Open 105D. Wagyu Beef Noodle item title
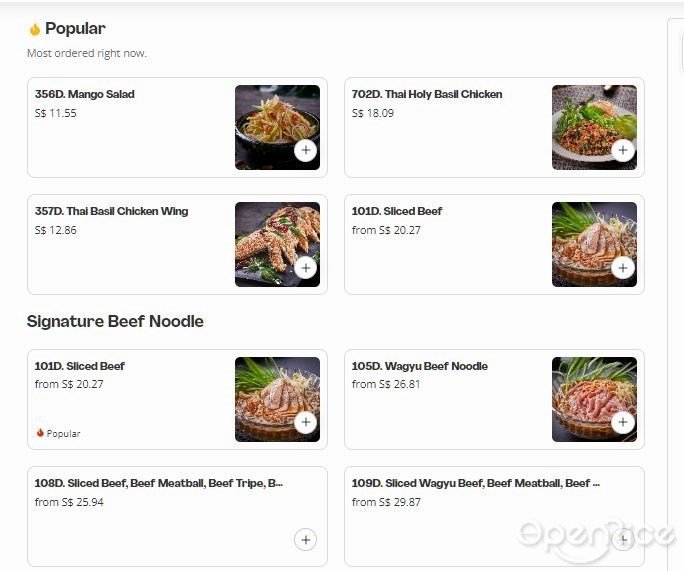Viewport: 684px width, 571px height. click(420, 366)
